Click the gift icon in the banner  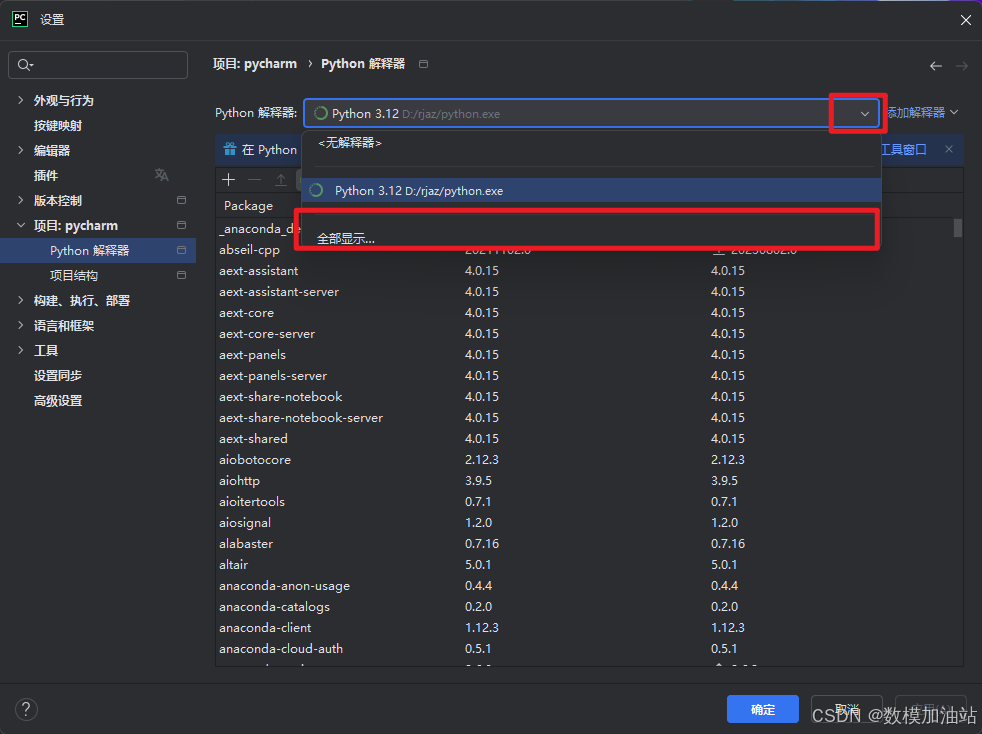click(x=228, y=149)
